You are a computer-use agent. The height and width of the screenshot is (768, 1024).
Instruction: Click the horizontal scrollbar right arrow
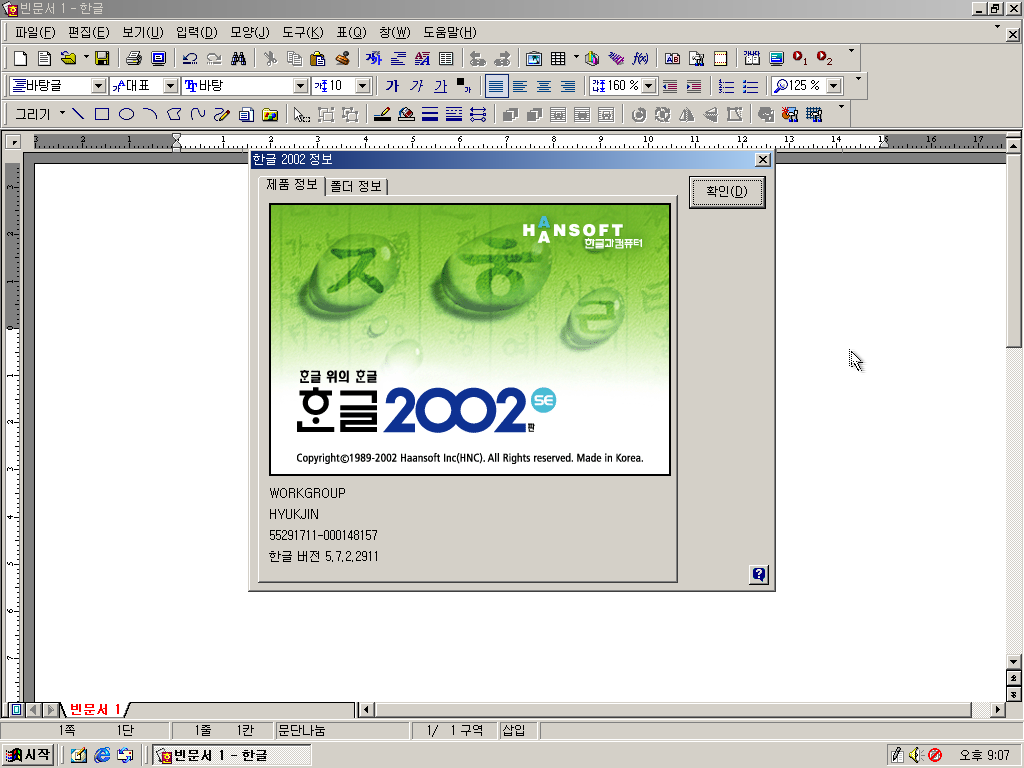point(997,709)
